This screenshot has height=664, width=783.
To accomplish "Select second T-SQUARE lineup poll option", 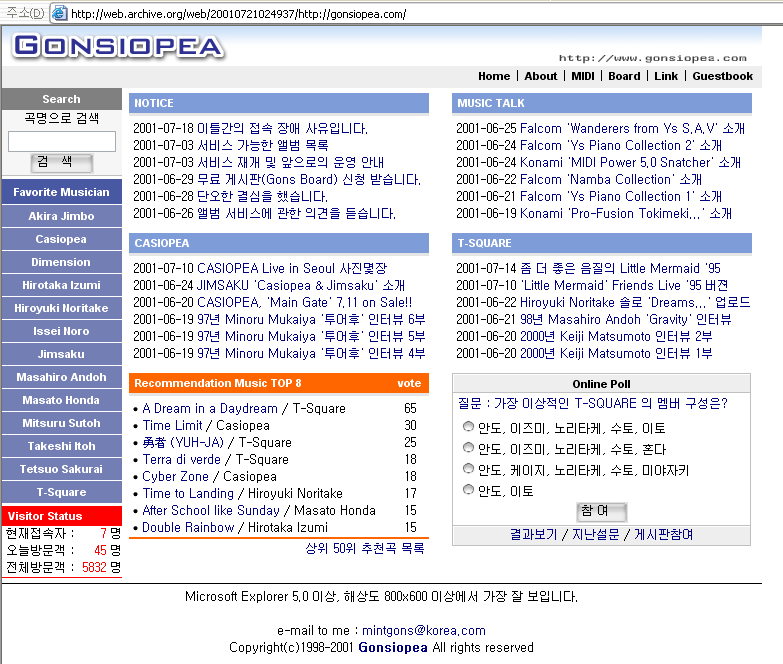I will click(x=468, y=447).
